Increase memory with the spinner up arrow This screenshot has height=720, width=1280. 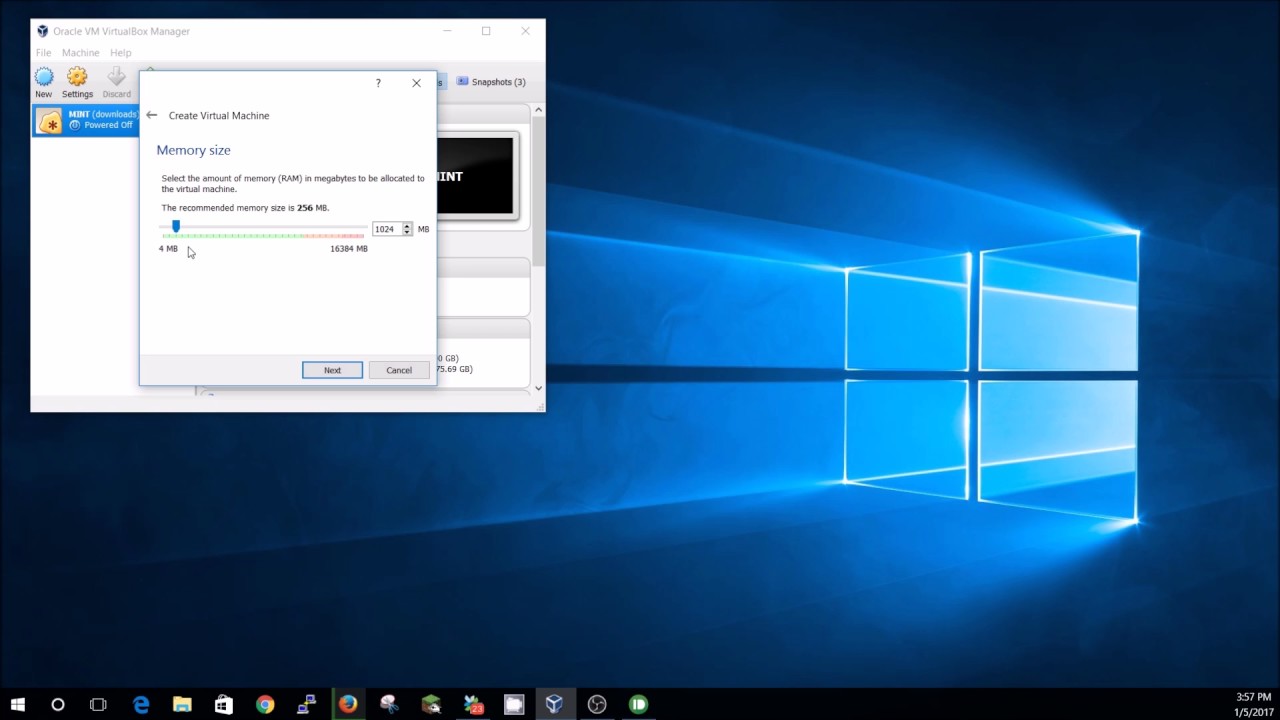coord(407,226)
